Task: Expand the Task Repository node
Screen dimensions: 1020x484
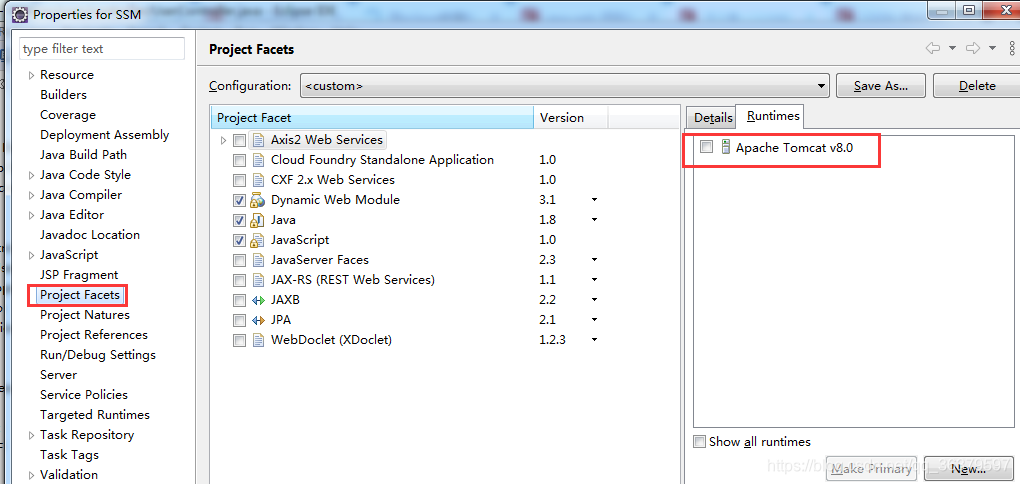Action: pos(31,436)
